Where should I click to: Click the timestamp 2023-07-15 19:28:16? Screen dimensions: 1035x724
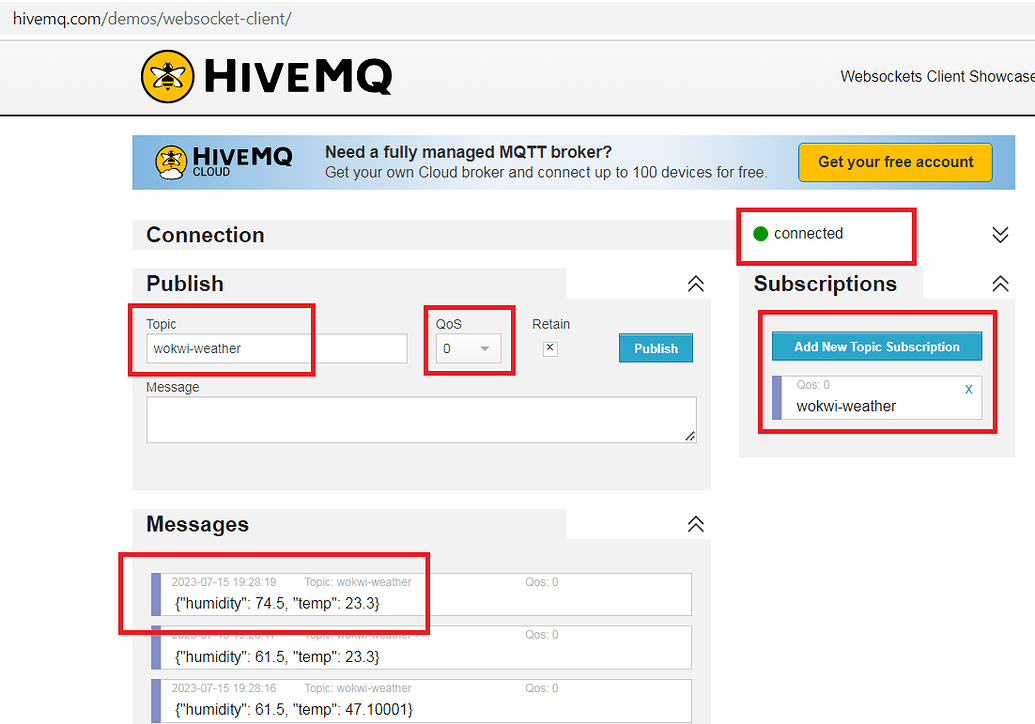224,688
